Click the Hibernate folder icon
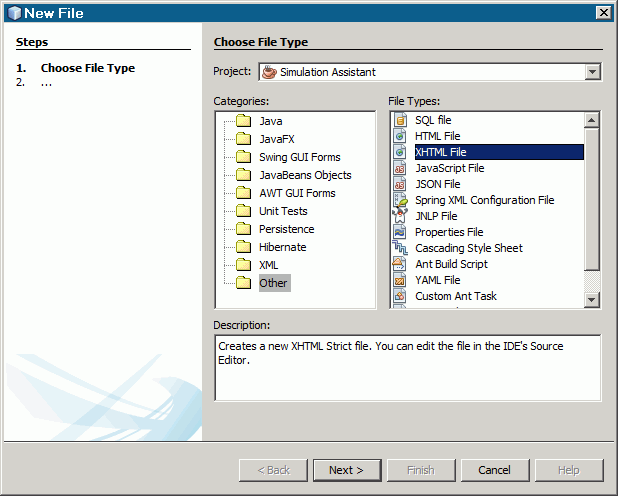 (244, 247)
